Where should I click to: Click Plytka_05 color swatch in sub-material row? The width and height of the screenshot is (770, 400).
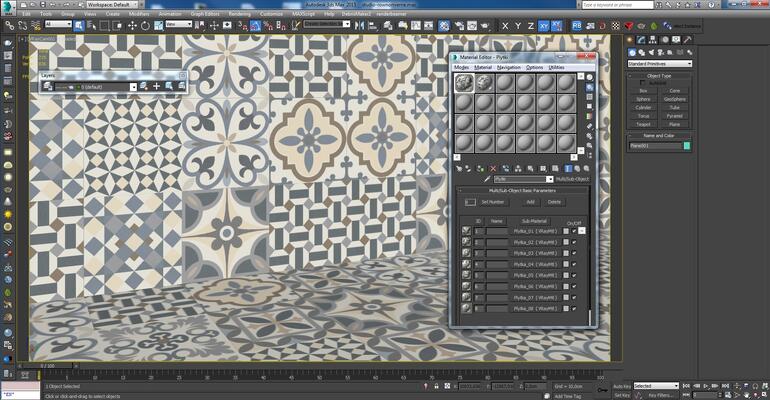pos(566,275)
